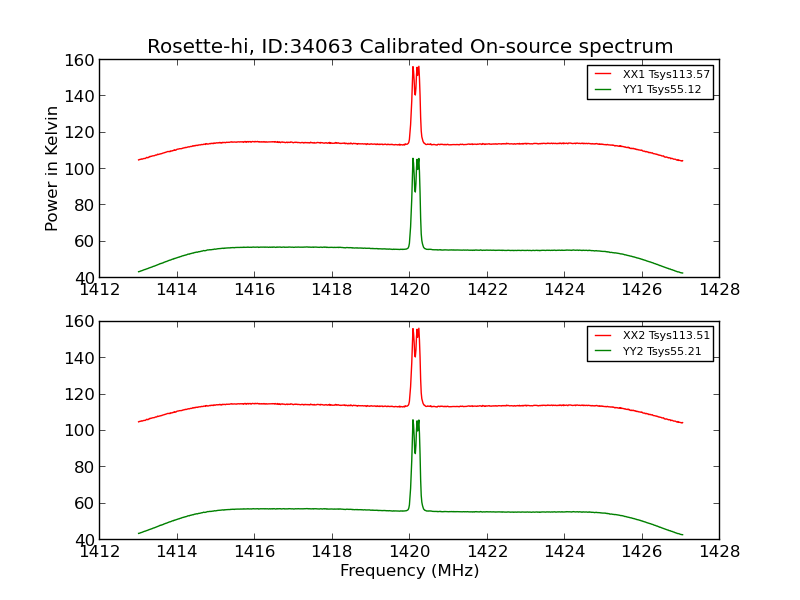This screenshot has height=600, width=800.
Task: Click the green YY2 spectral peak in lower plot
Action: click(x=416, y=463)
